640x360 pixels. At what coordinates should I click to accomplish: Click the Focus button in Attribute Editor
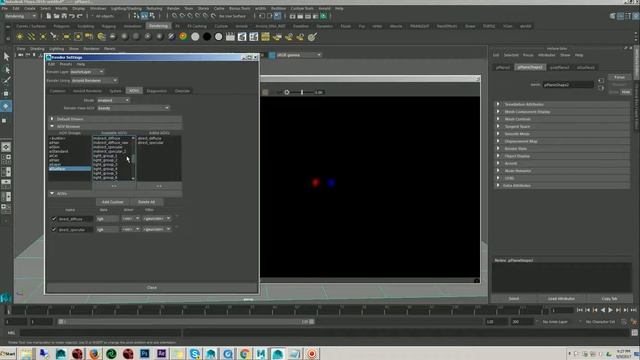619,77
